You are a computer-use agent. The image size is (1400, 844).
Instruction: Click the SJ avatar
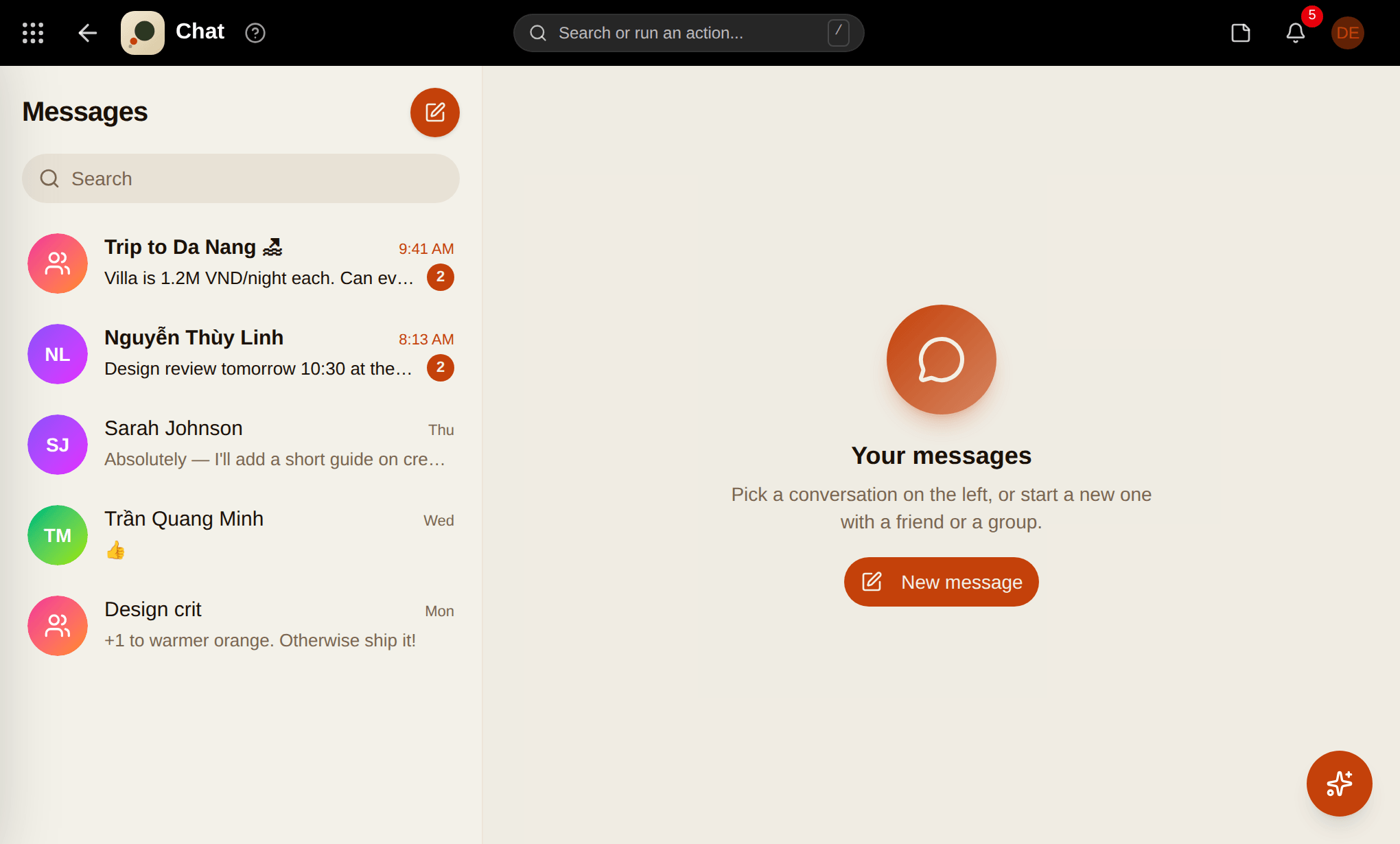coord(58,445)
